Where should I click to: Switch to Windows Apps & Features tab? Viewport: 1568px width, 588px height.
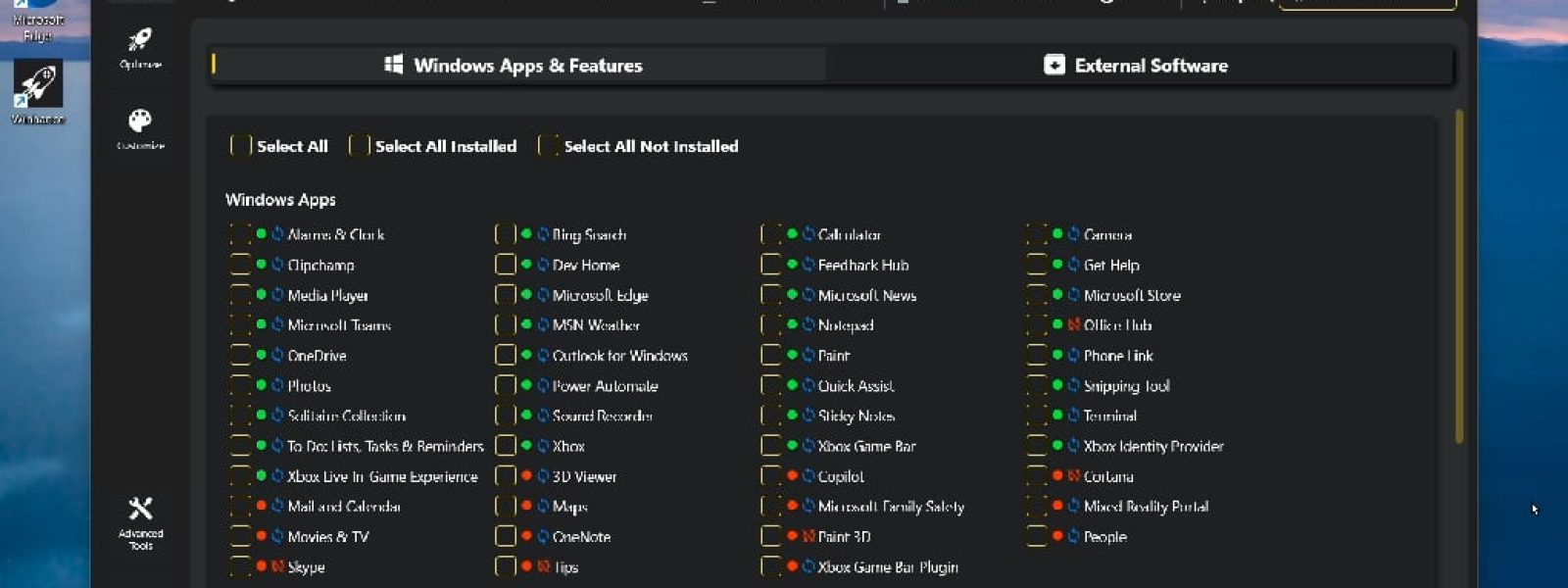[517, 65]
